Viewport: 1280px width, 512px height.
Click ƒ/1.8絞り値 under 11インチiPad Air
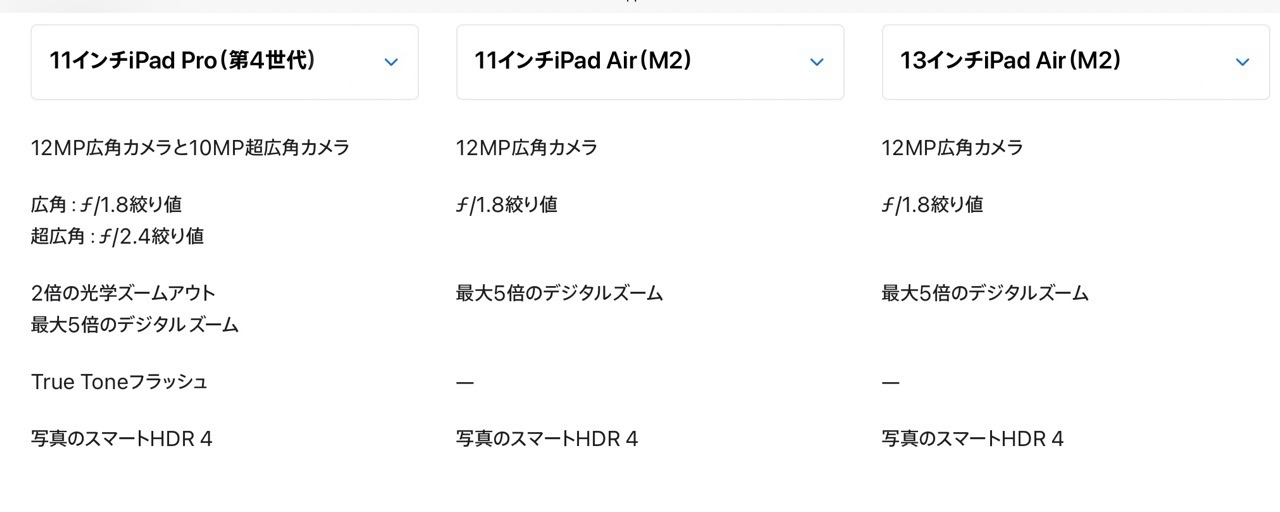tap(506, 205)
